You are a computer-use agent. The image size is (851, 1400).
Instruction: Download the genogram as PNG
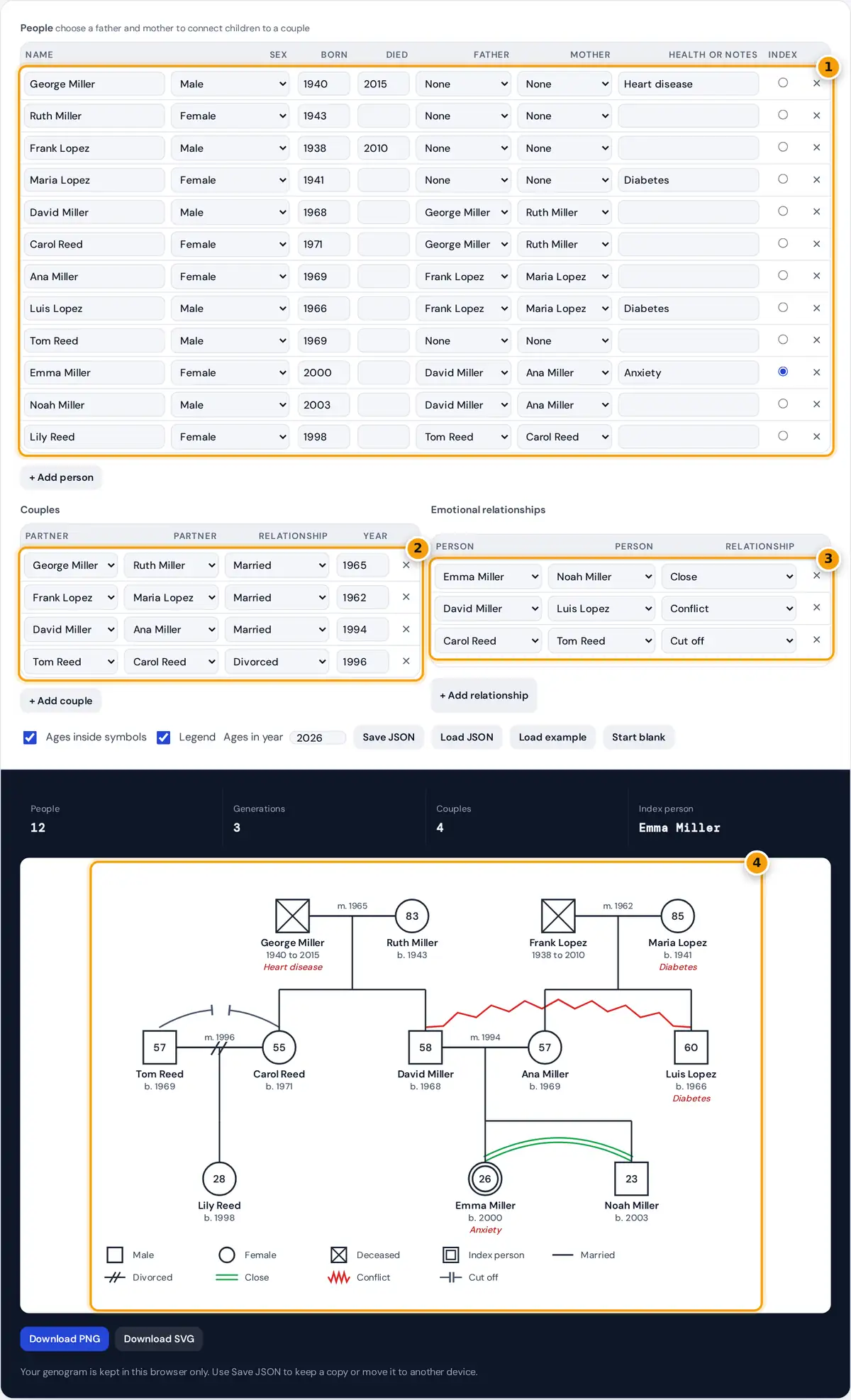[65, 1339]
